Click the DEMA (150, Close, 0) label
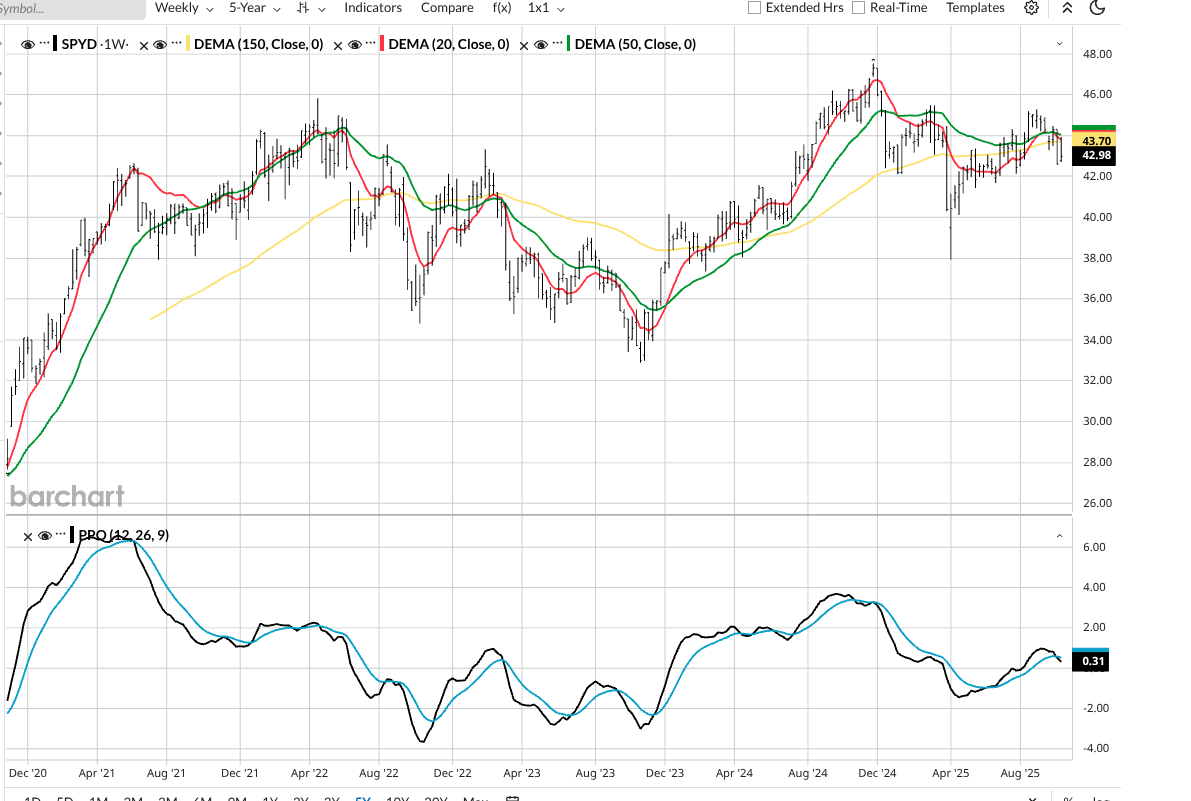This screenshot has width=1191, height=801. point(258,44)
